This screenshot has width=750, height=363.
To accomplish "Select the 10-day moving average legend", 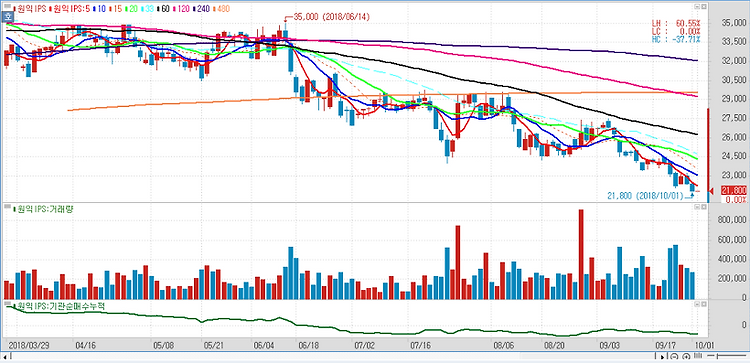I will pos(99,9).
